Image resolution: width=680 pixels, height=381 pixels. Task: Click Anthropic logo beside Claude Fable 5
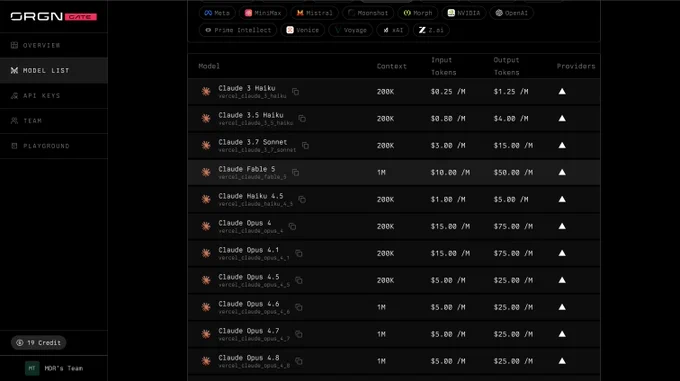point(206,173)
